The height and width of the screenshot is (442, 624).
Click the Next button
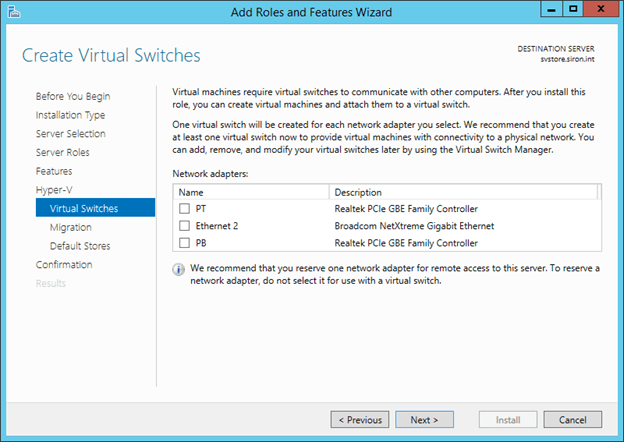[424, 420]
